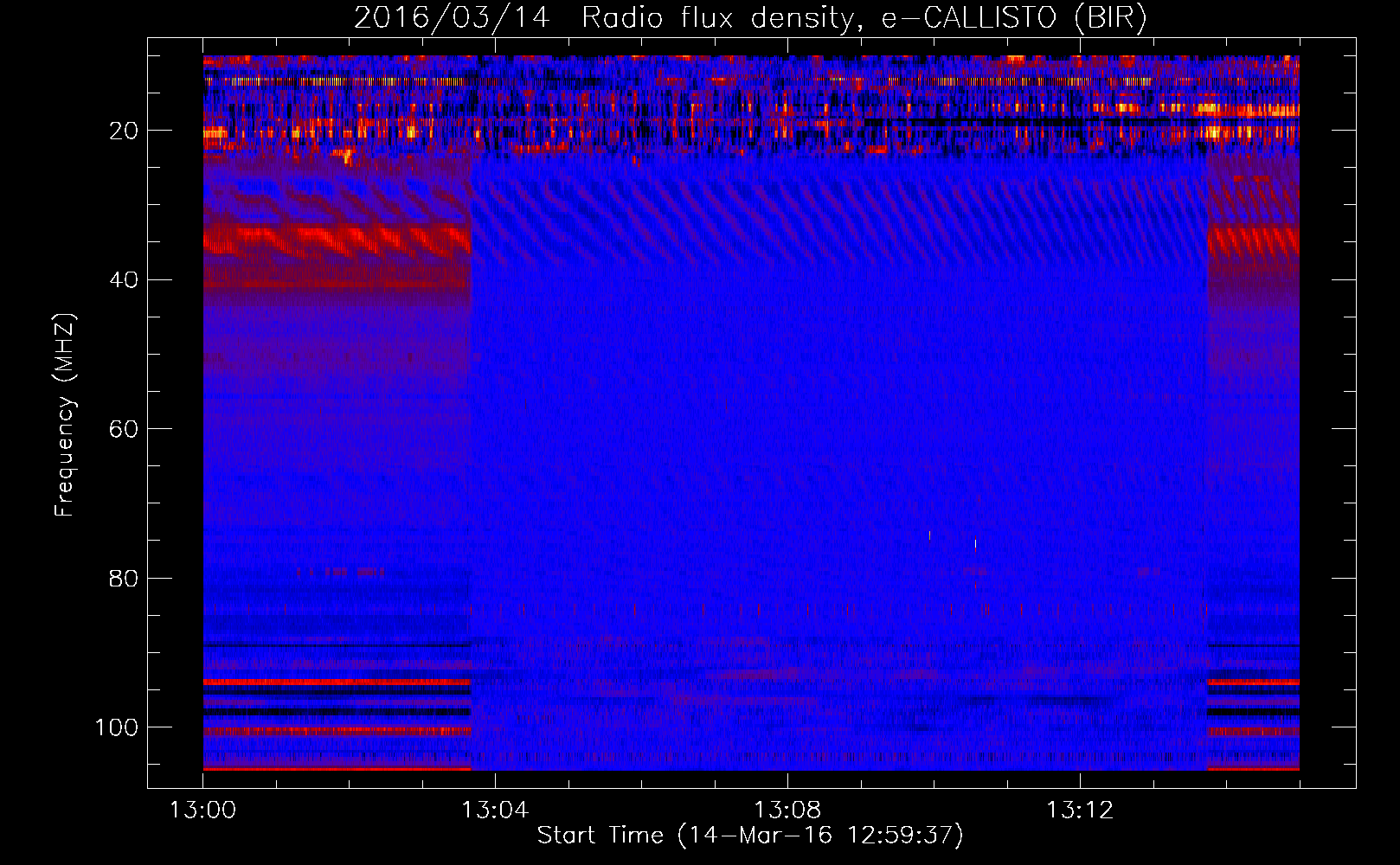Click the plot title '2016/03/14 Radio flux density'

click(x=750, y=17)
